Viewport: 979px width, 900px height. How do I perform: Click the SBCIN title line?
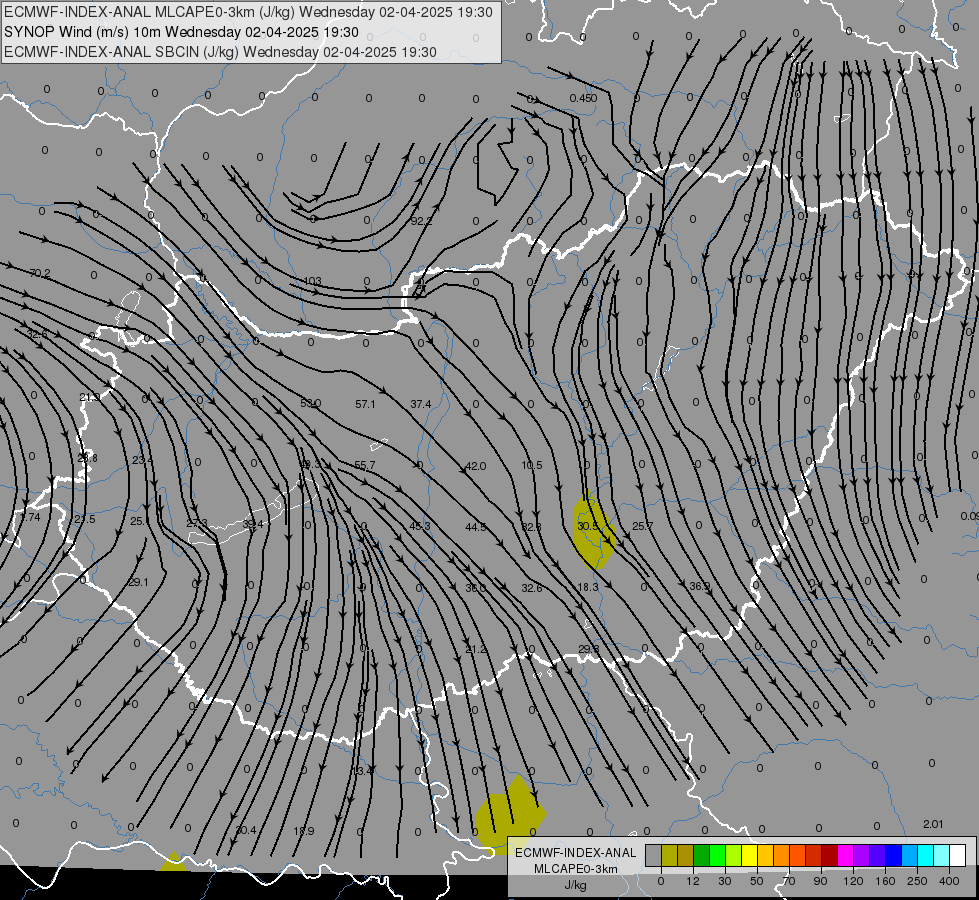pyautogui.click(x=220, y=52)
